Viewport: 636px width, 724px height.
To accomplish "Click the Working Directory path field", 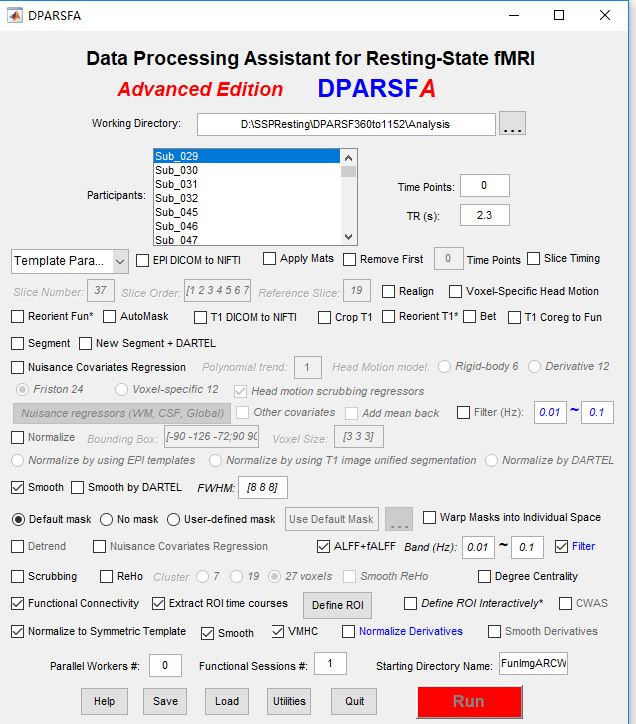I will [x=346, y=124].
